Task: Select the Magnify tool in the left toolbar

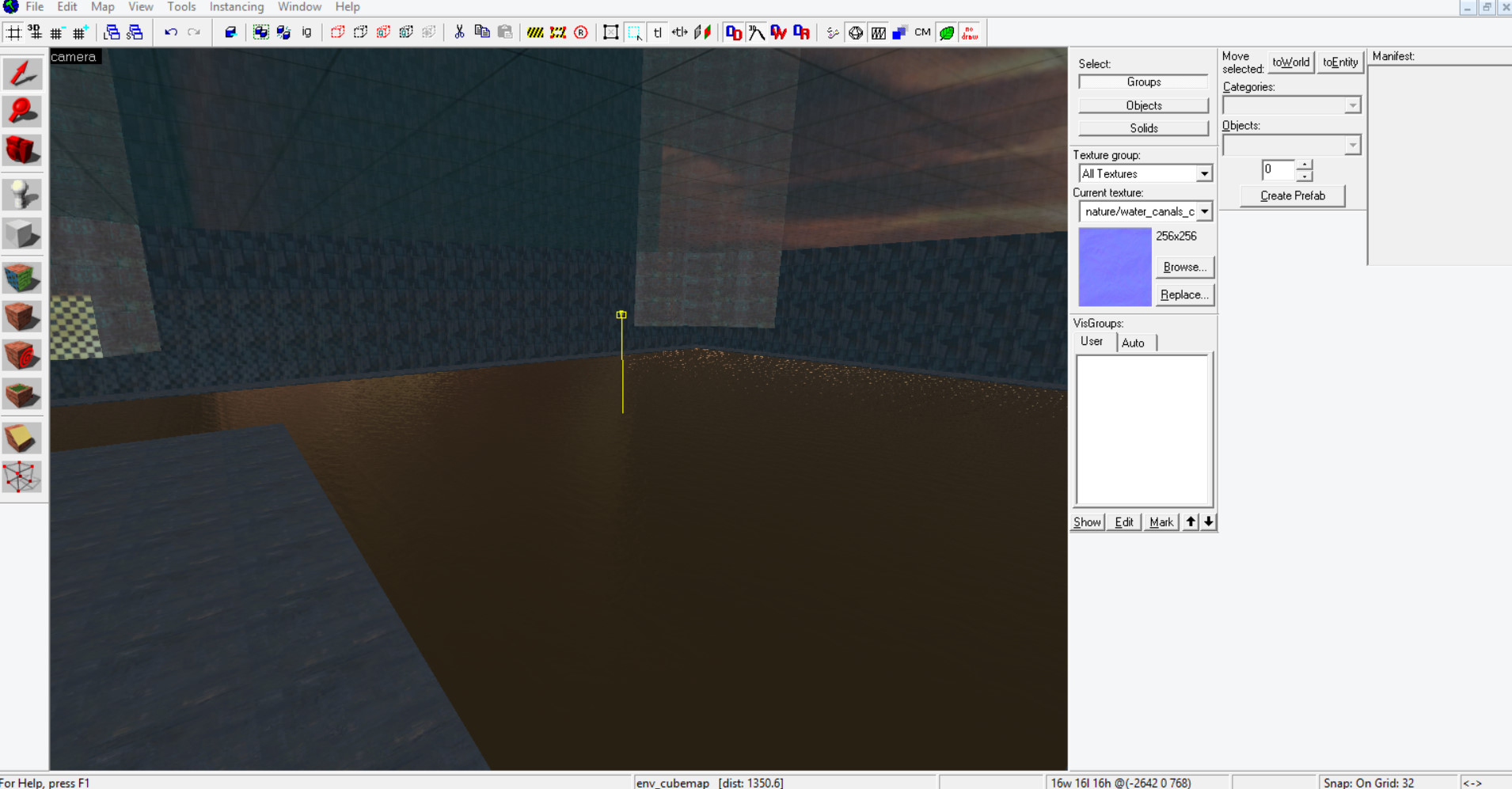Action: 21,112
